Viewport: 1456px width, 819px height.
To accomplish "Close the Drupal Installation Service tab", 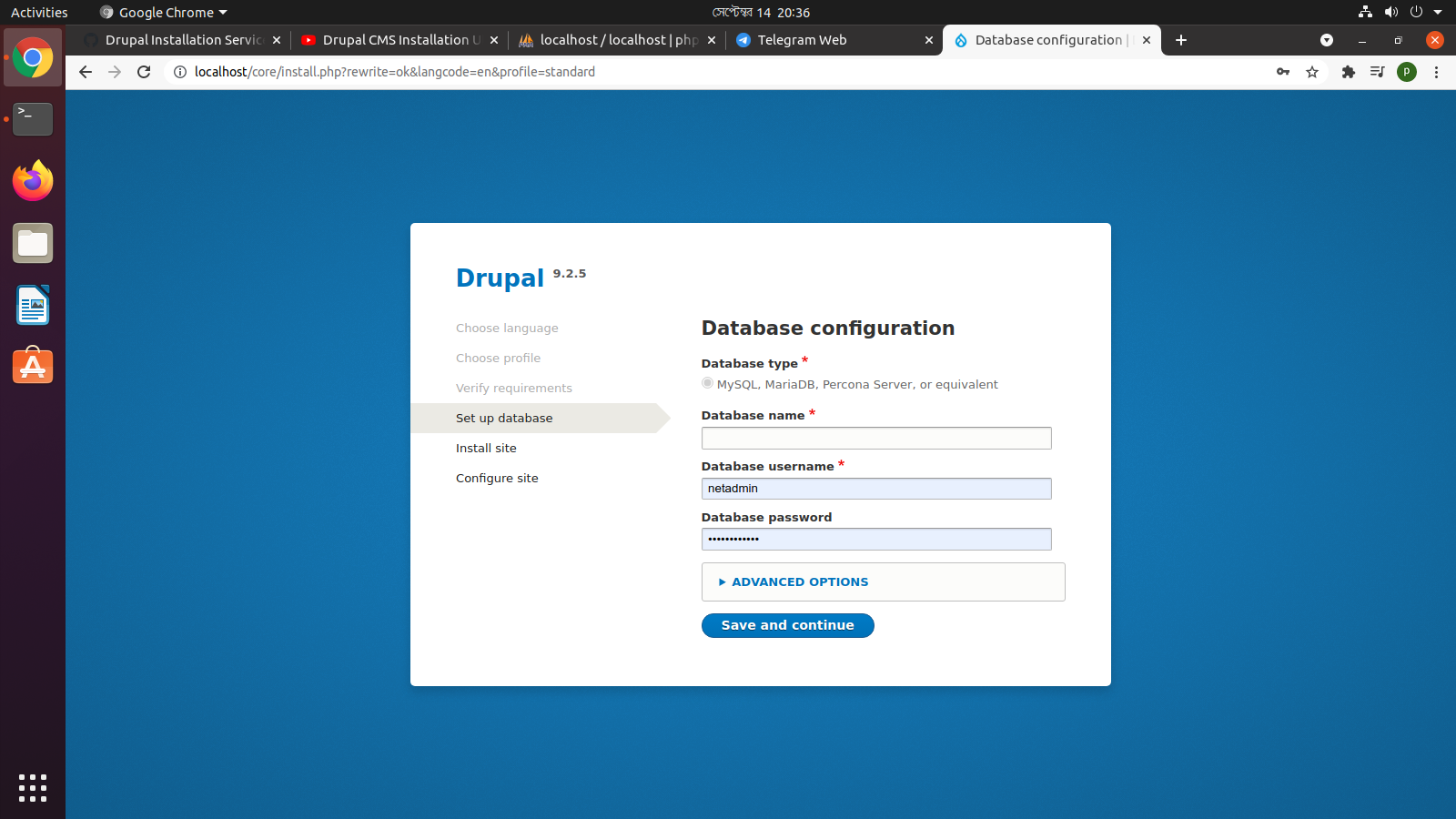I will click(x=277, y=40).
